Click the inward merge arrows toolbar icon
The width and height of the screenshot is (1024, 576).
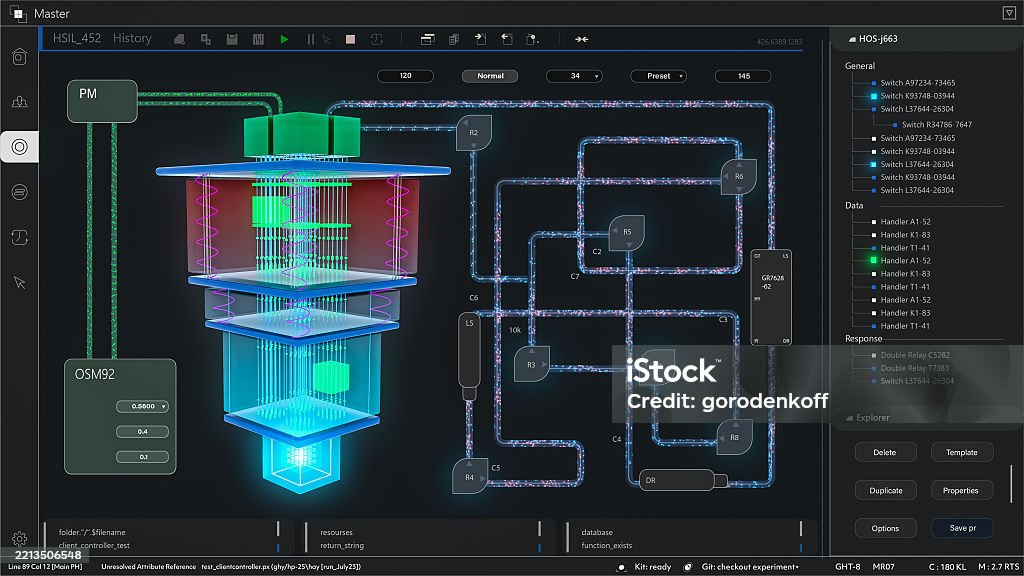pos(581,39)
